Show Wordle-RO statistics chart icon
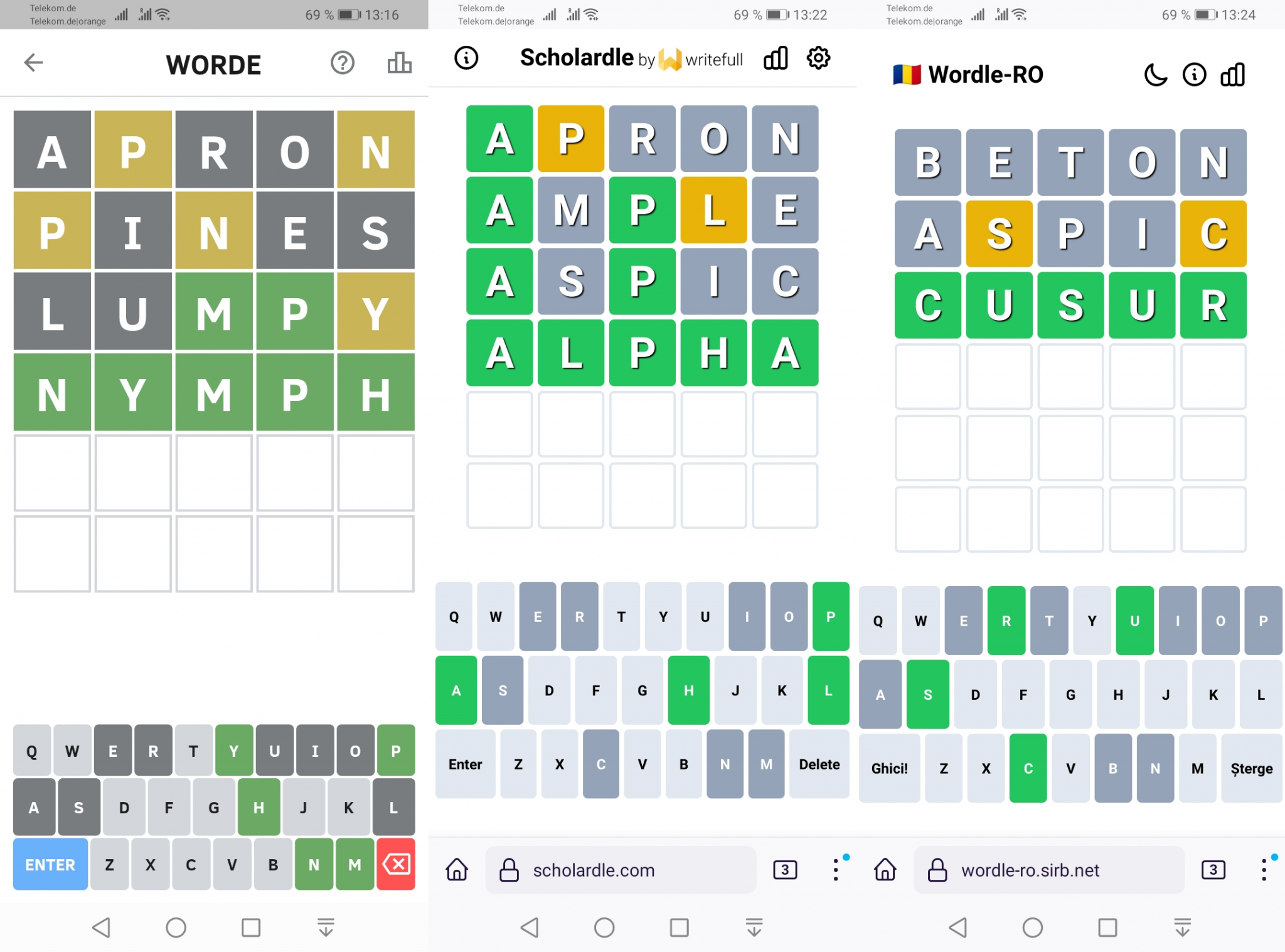 (x=1232, y=75)
